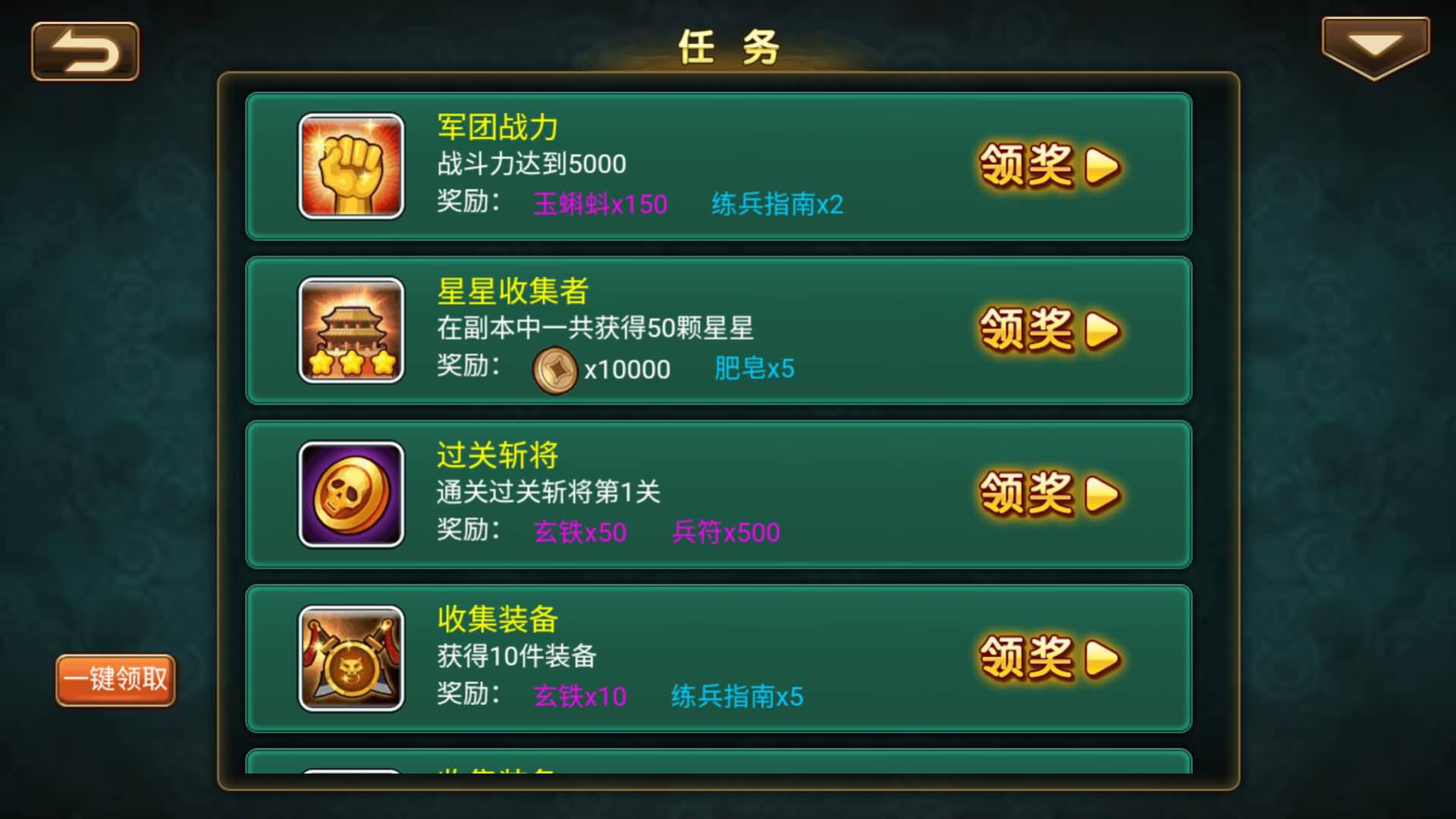This screenshot has height=819, width=1456.
Task: Tap the copper coin reward icon
Action: pos(555,370)
